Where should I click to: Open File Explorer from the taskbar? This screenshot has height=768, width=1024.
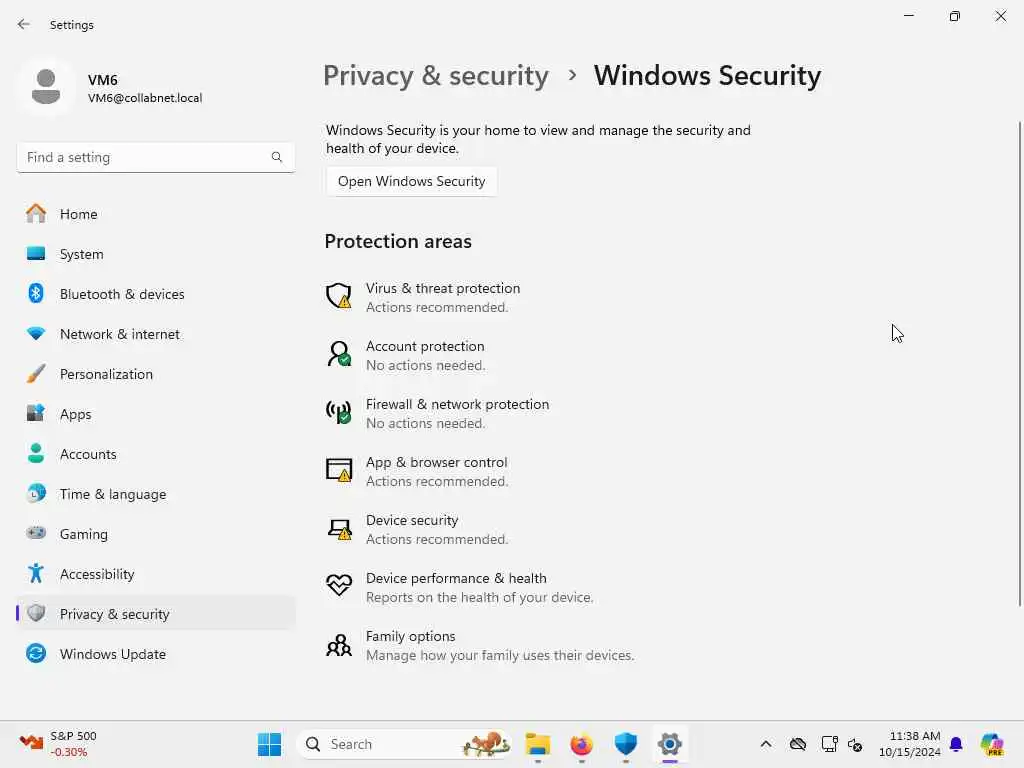[538, 744]
